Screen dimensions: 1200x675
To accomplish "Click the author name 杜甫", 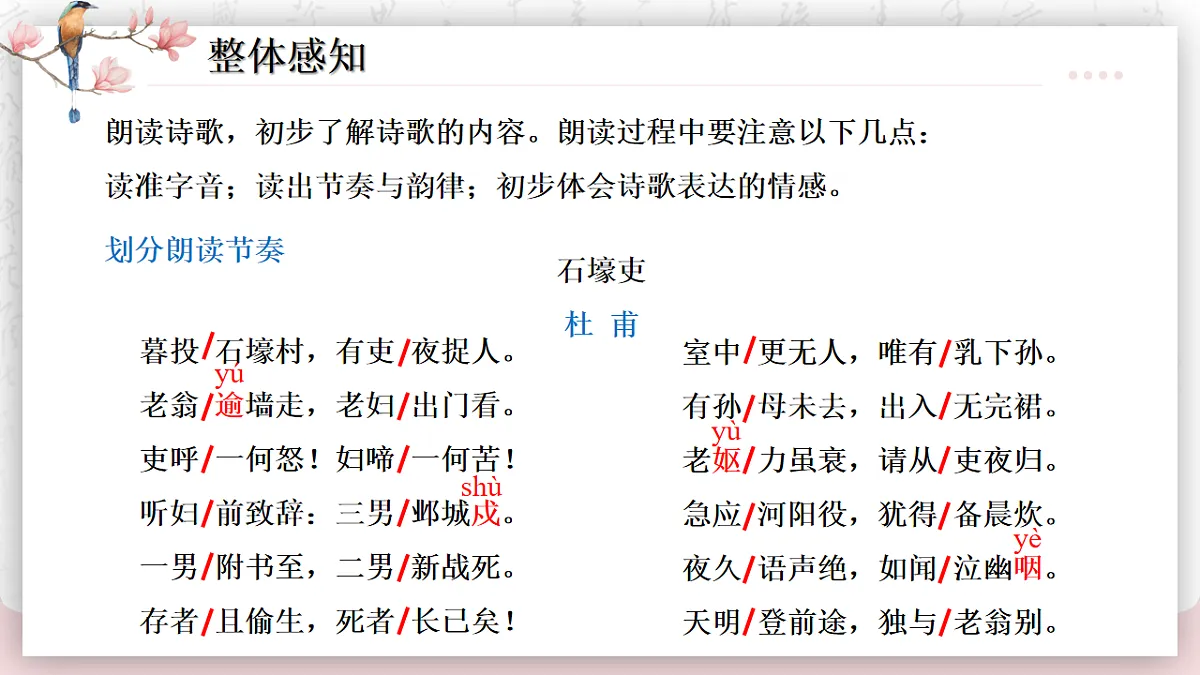I will point(601,325).
